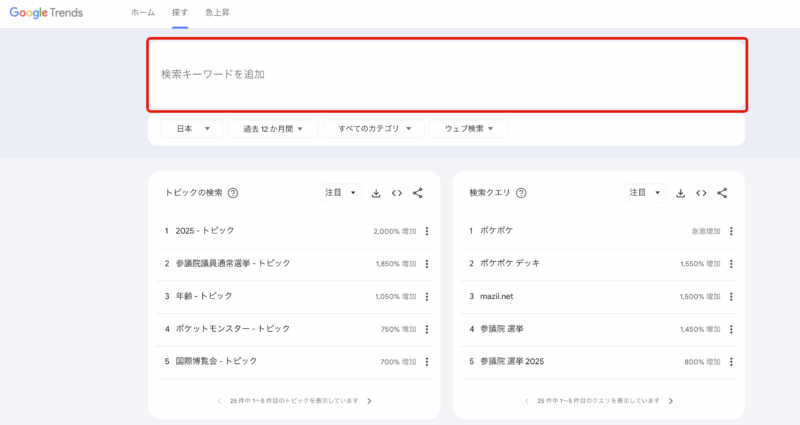Open the 国際博覧会 - トピック row
The image size is (800, 425).
point(294,362)
